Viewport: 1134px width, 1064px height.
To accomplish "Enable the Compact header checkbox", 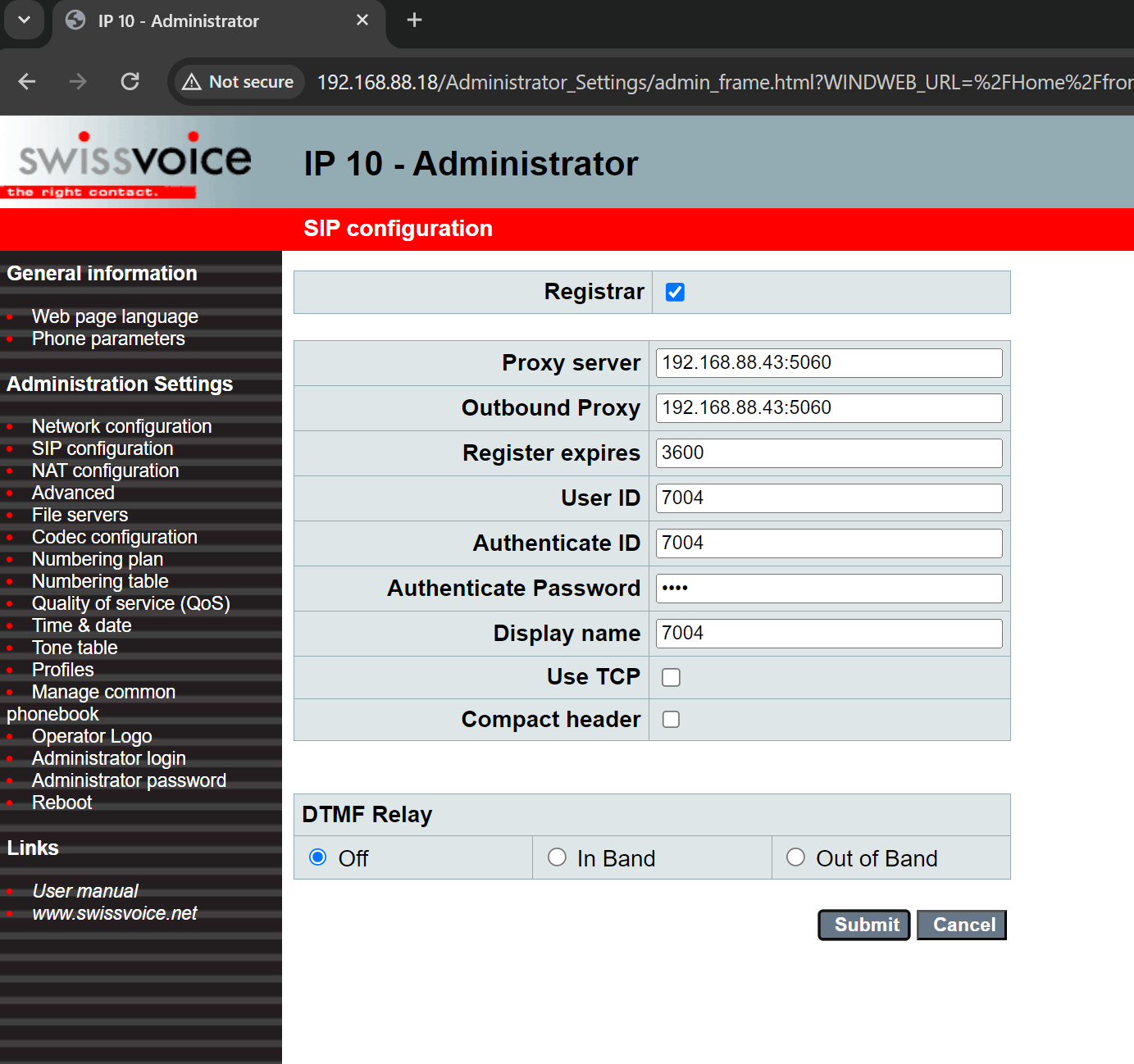I will [x=671, y=719].
